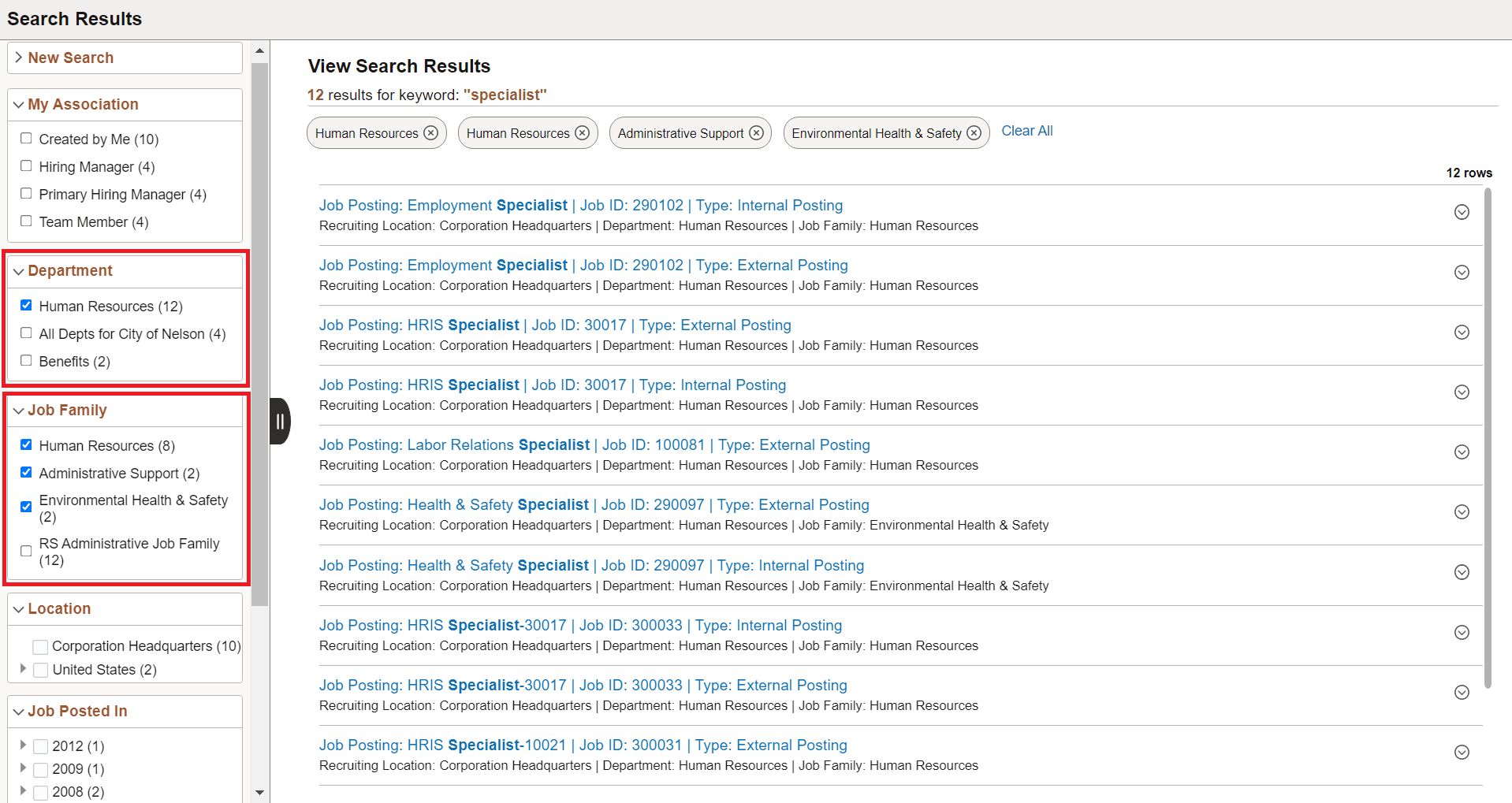Collapse the My Association section

tap(17, 104)
